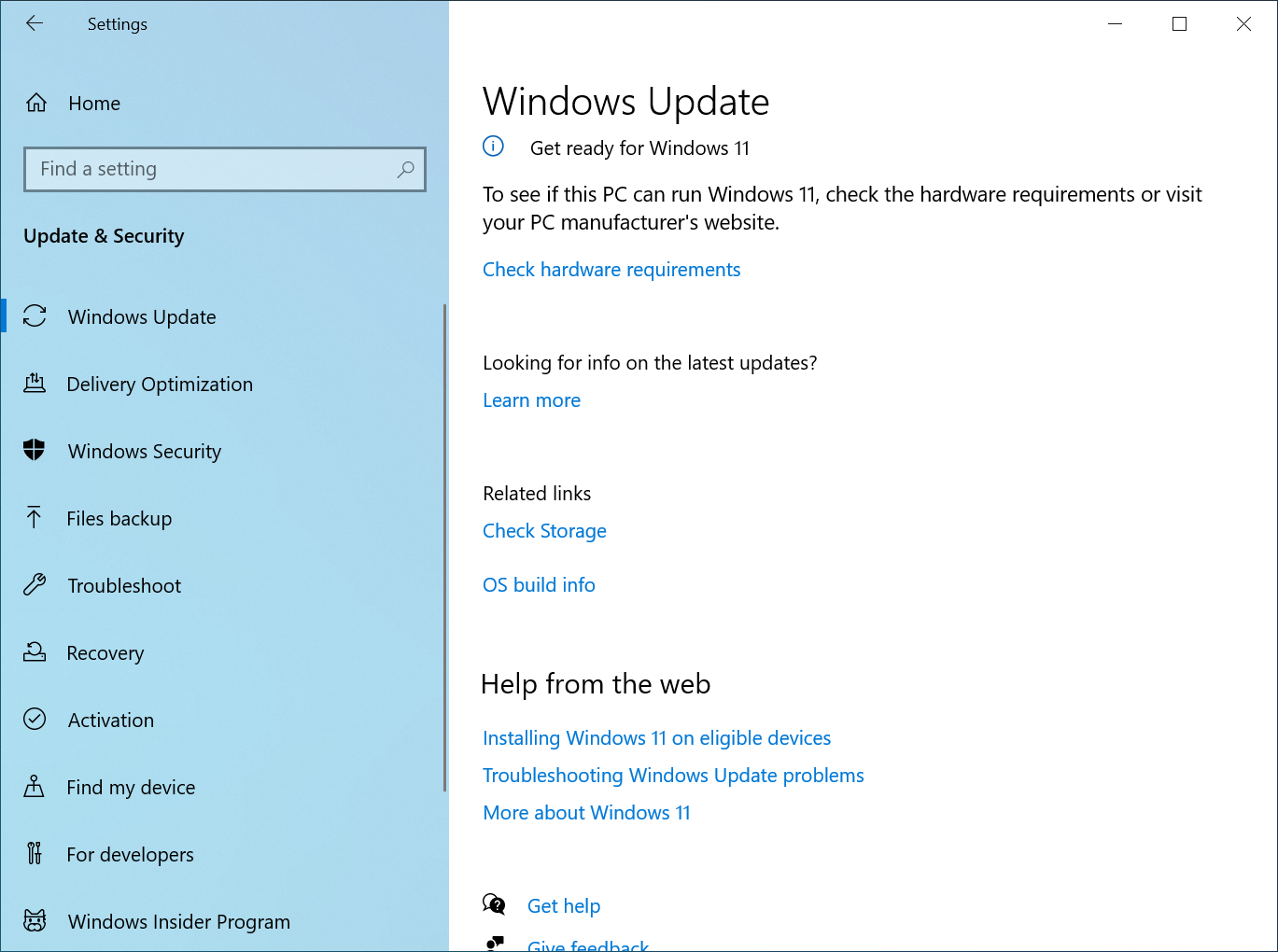Viewport: 1278px width, 952px height.
Task: Open Files backup settings
Action: pos(224,518)
